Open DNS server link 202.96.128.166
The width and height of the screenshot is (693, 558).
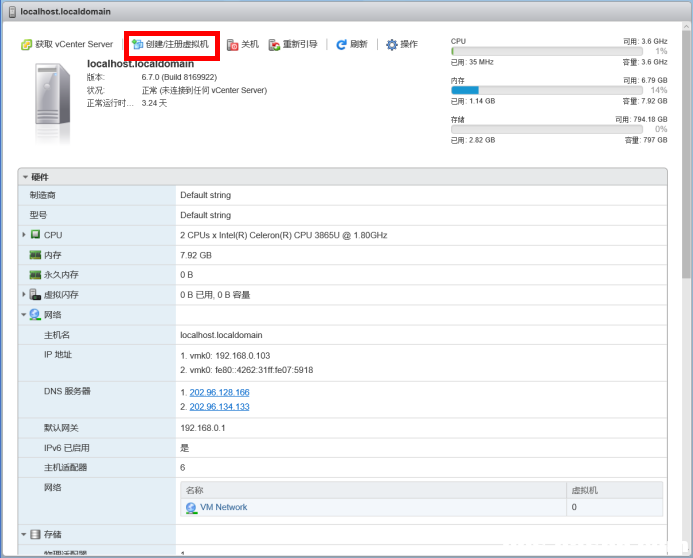219,393
